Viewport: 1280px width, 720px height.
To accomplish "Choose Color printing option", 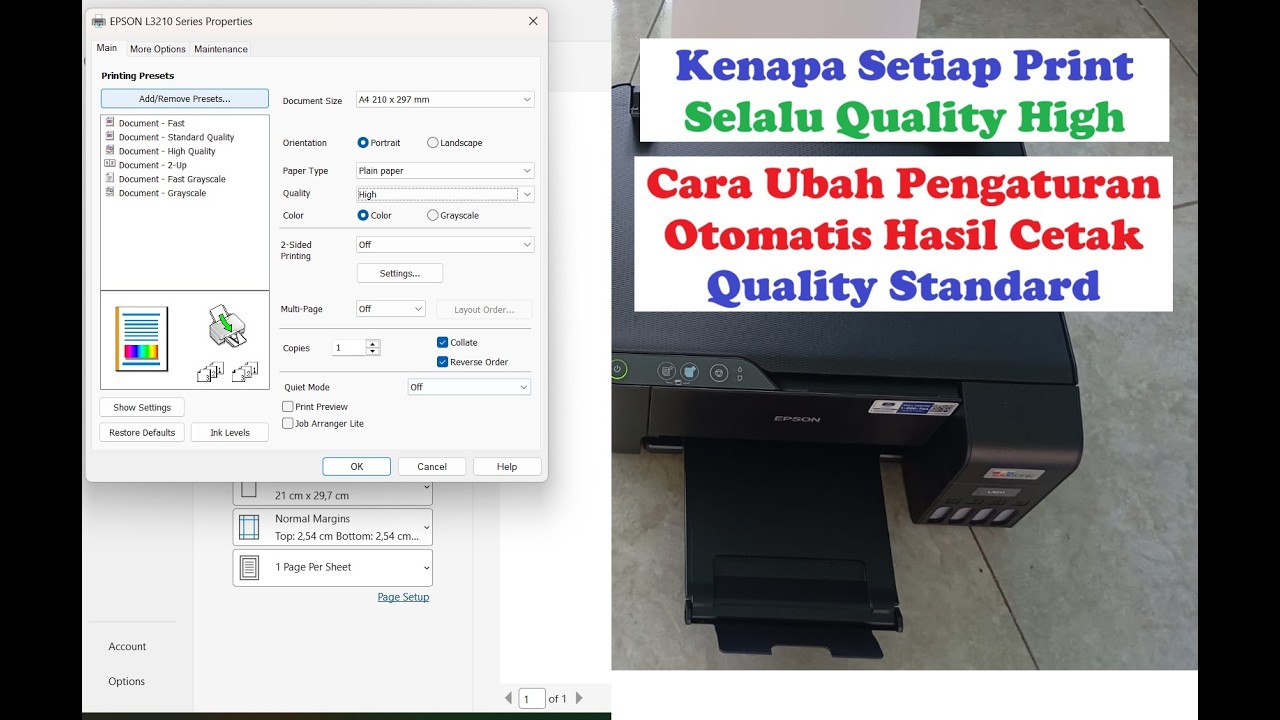I will point(363,215).
